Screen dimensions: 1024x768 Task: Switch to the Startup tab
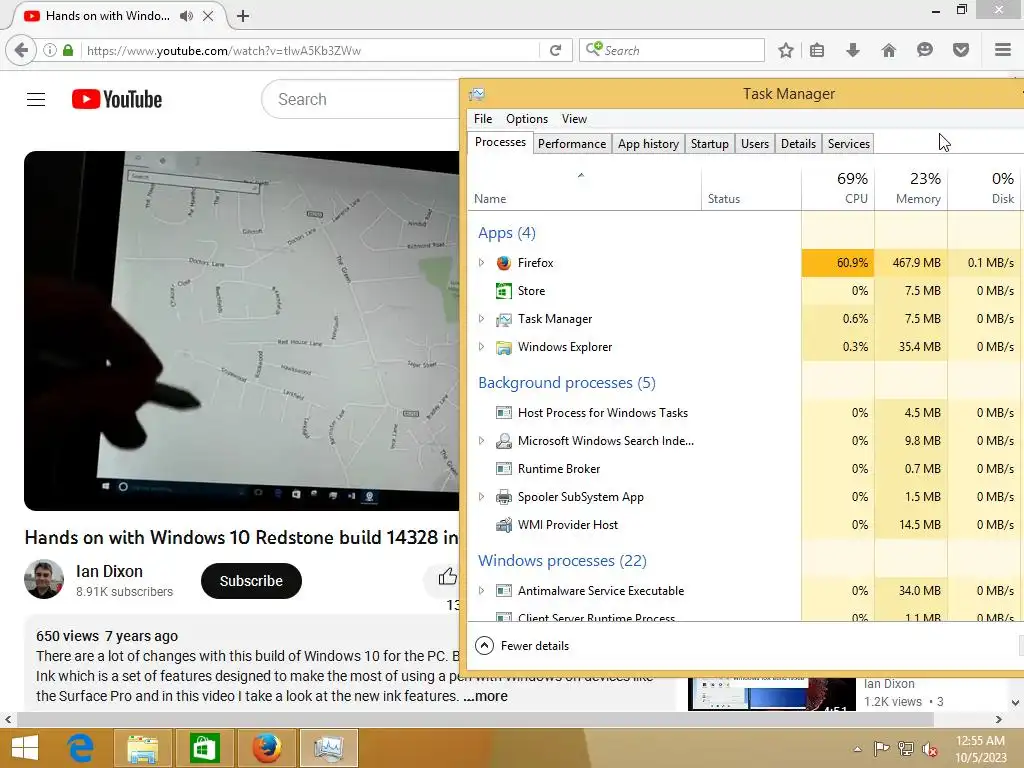pyautogui.click(x=710, y=144)
